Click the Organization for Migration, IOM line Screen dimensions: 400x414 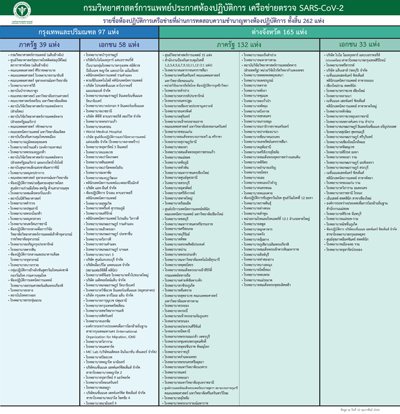tap(110, 337)
